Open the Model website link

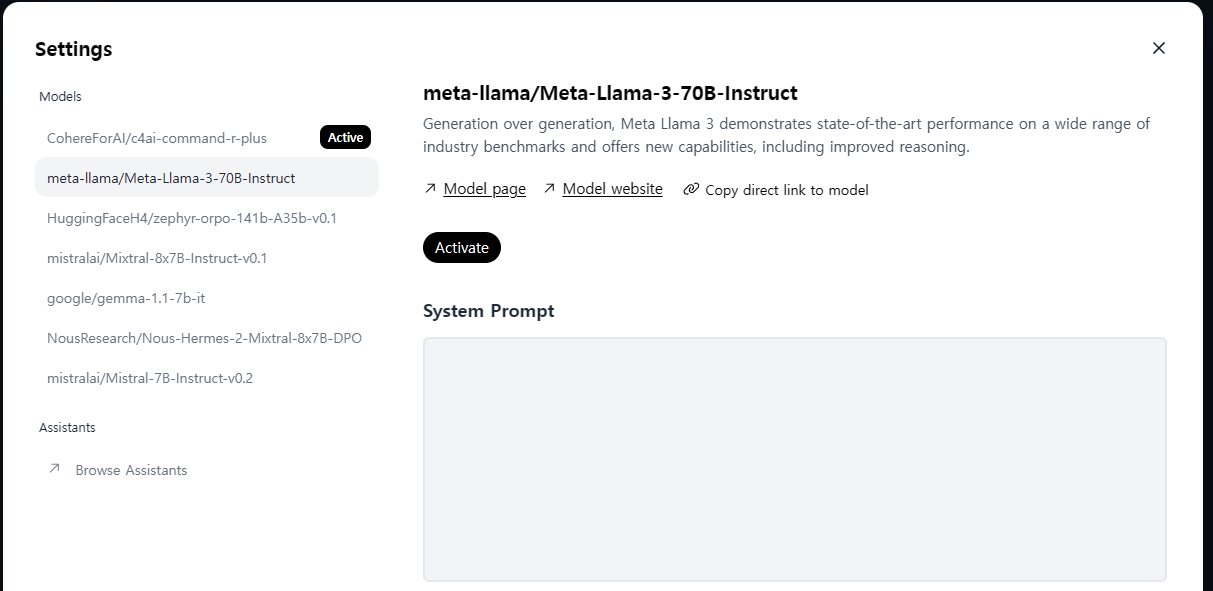(613, 188)
